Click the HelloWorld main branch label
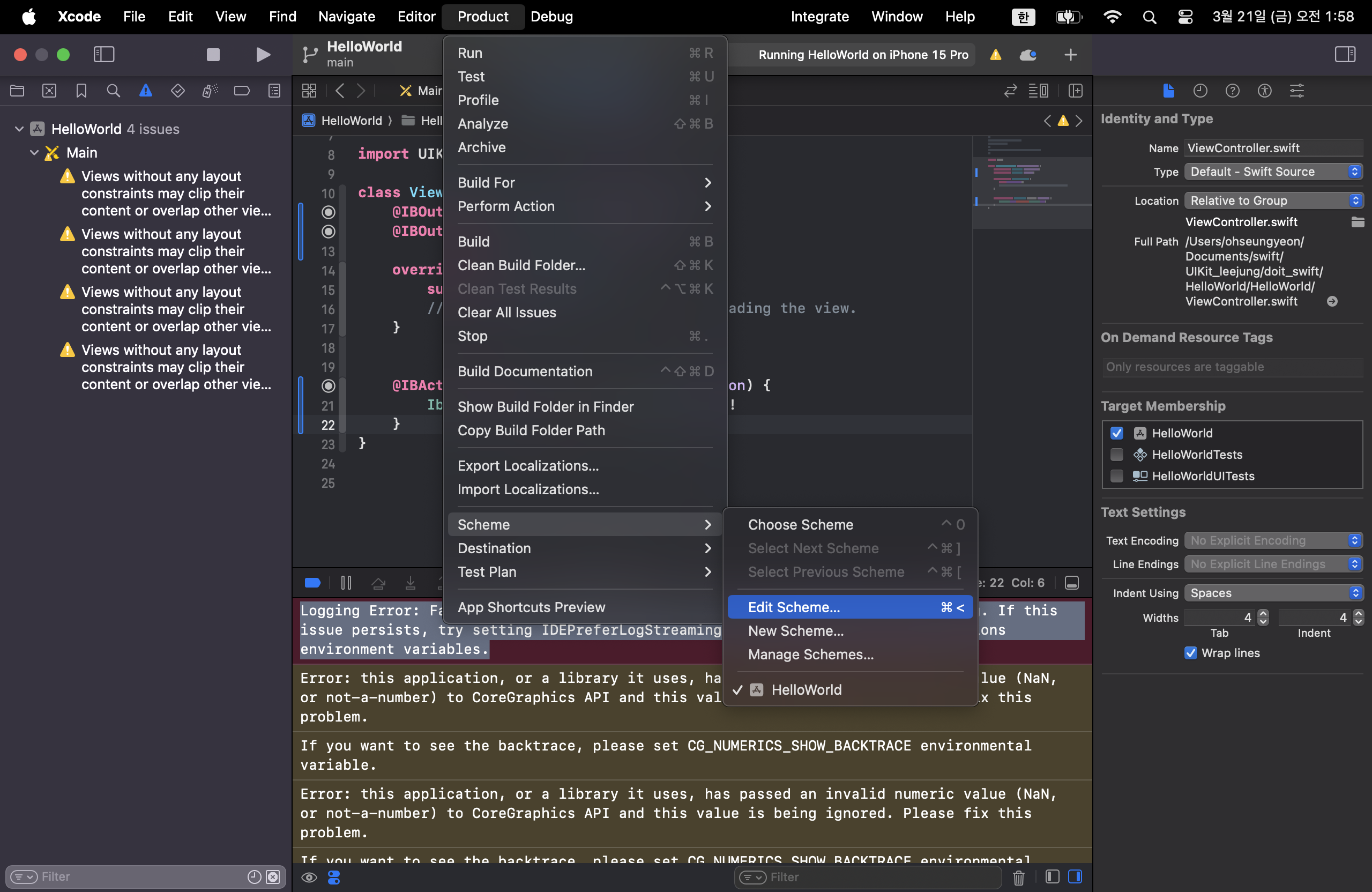The image size is (1372, 892). [364, 54]
